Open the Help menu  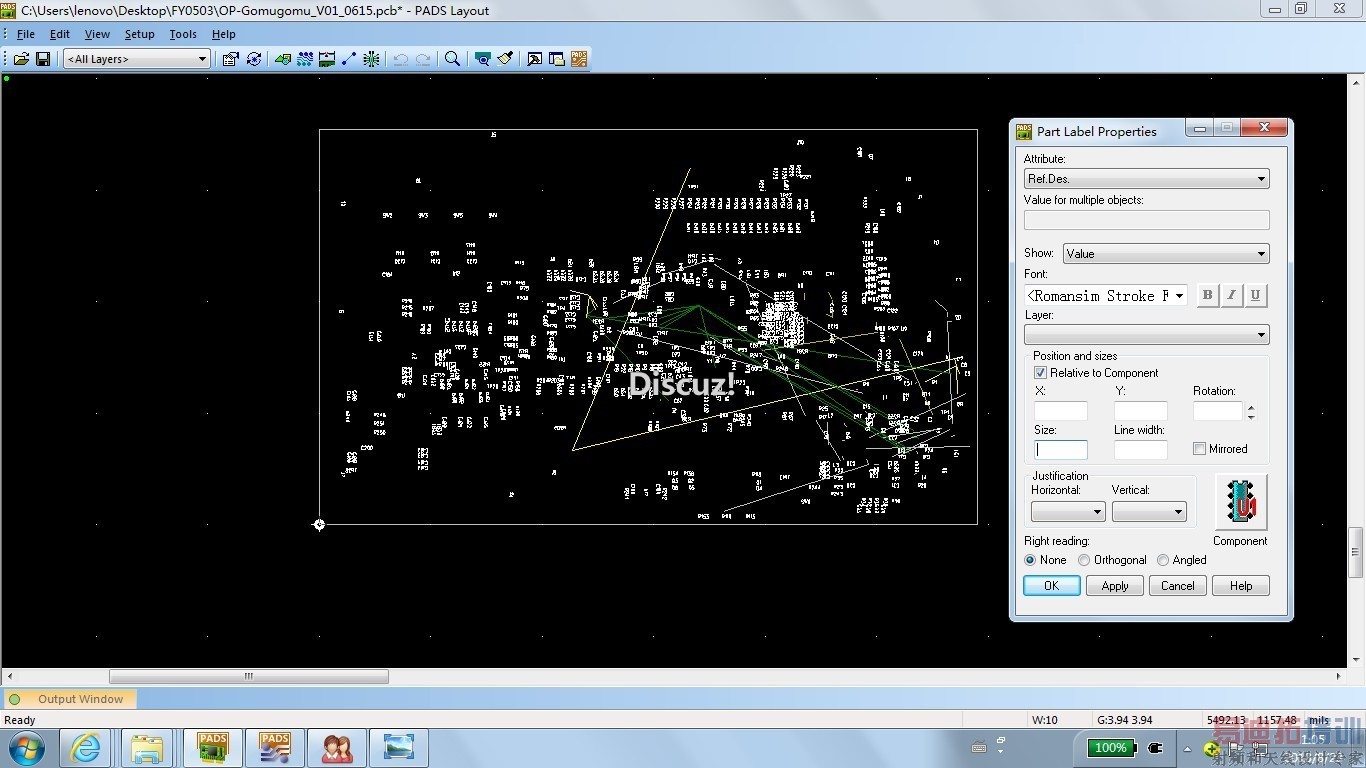tap(224, 34)
